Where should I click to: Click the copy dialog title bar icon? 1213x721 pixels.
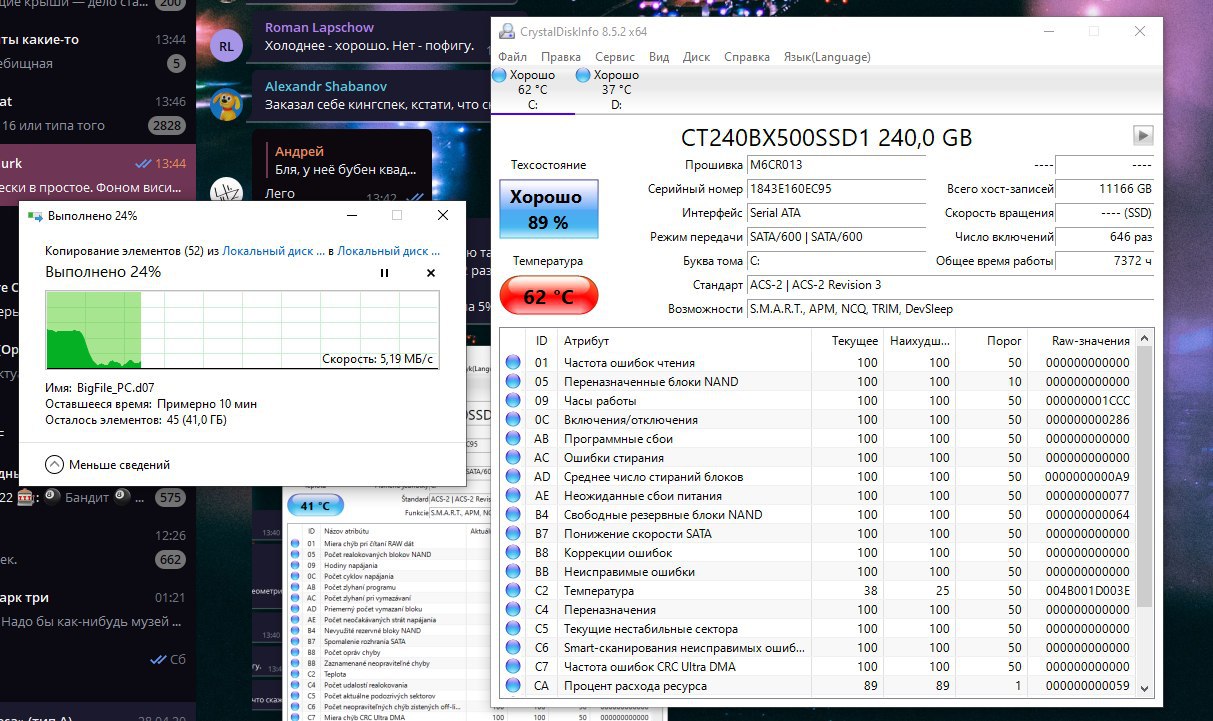(35, 216)
